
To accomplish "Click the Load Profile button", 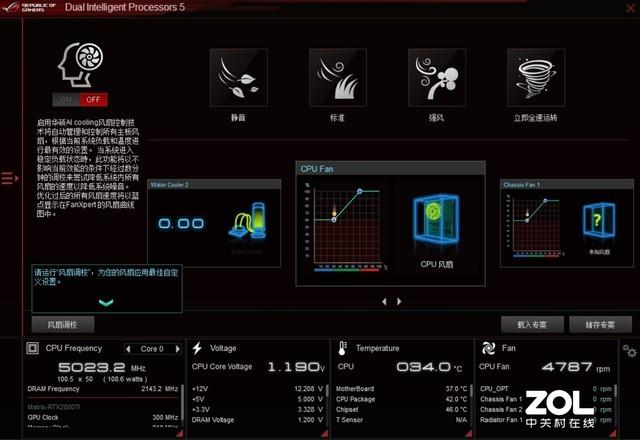I will (x=532, y=324).
